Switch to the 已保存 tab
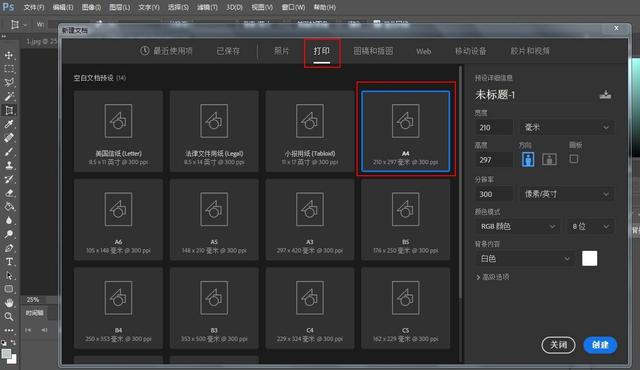640x370 pixels. coord(228,51)
